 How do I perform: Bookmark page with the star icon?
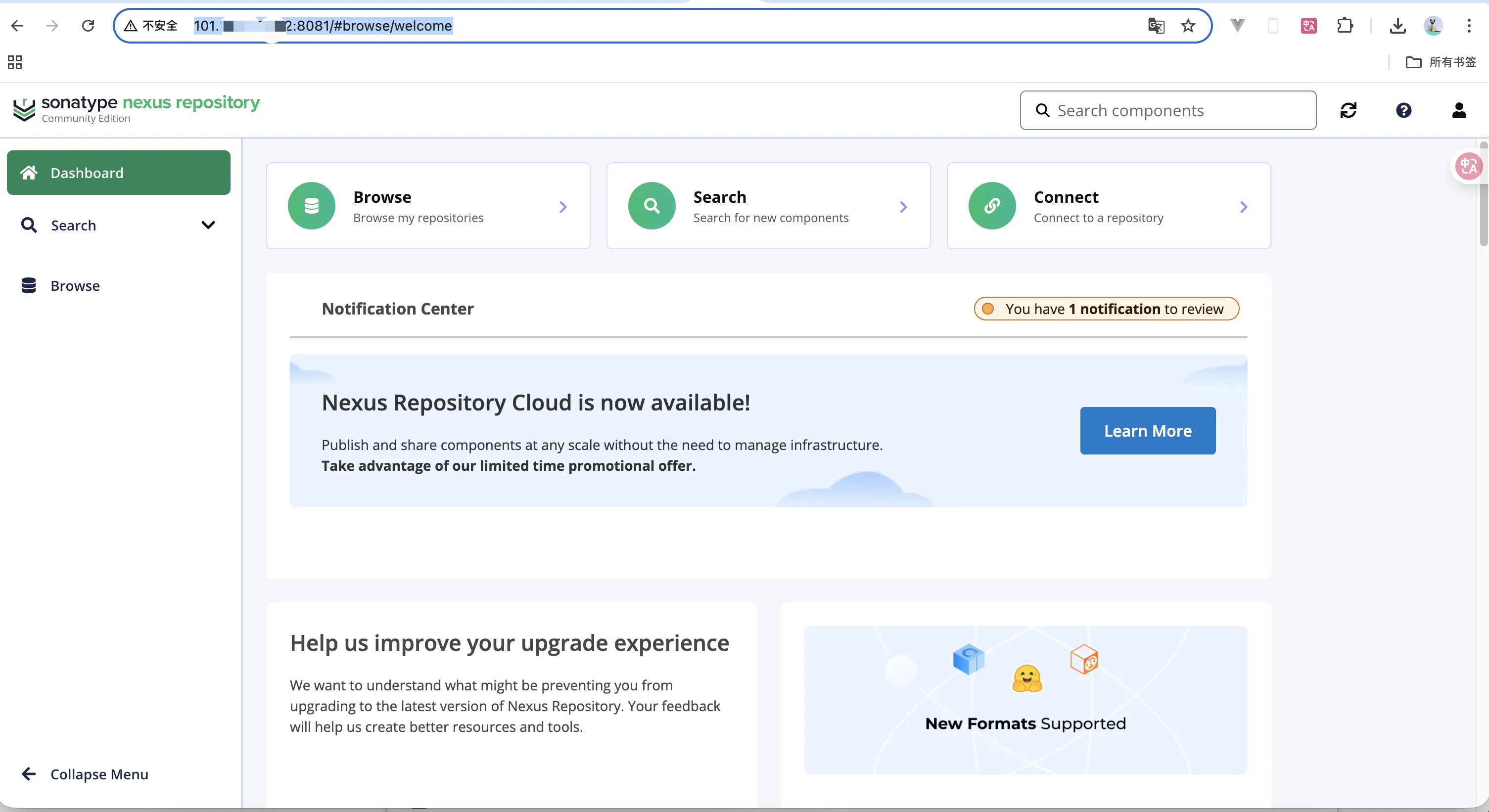pos(1188,25)
